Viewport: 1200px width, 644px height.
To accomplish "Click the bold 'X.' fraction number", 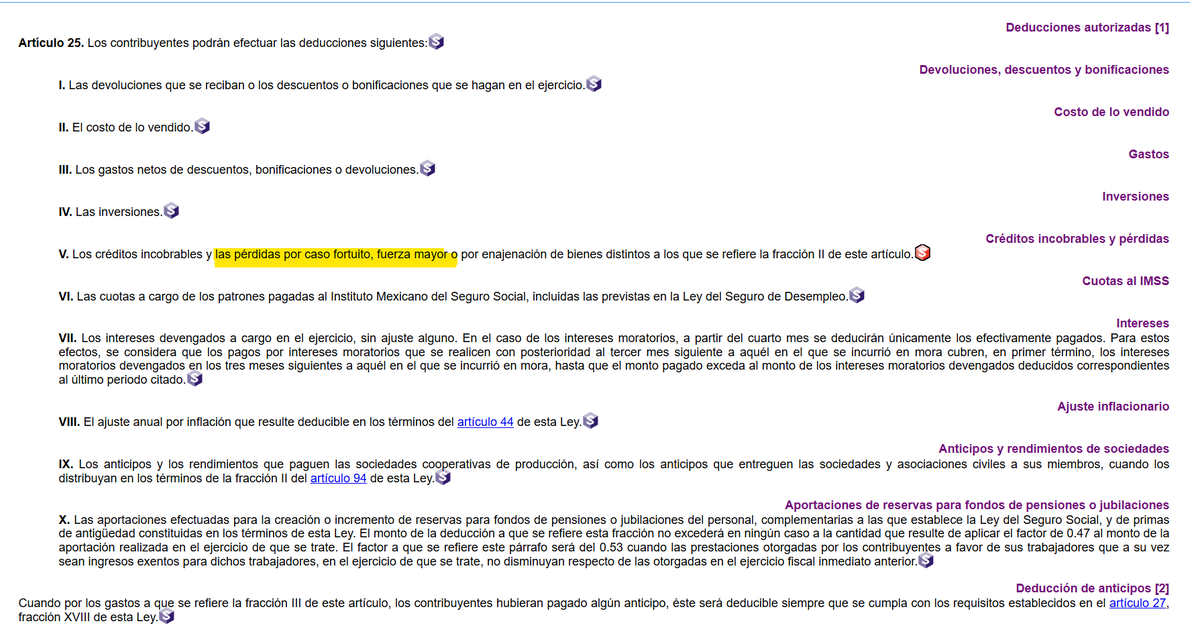I will pyautogui.click(x=64, y=520).
